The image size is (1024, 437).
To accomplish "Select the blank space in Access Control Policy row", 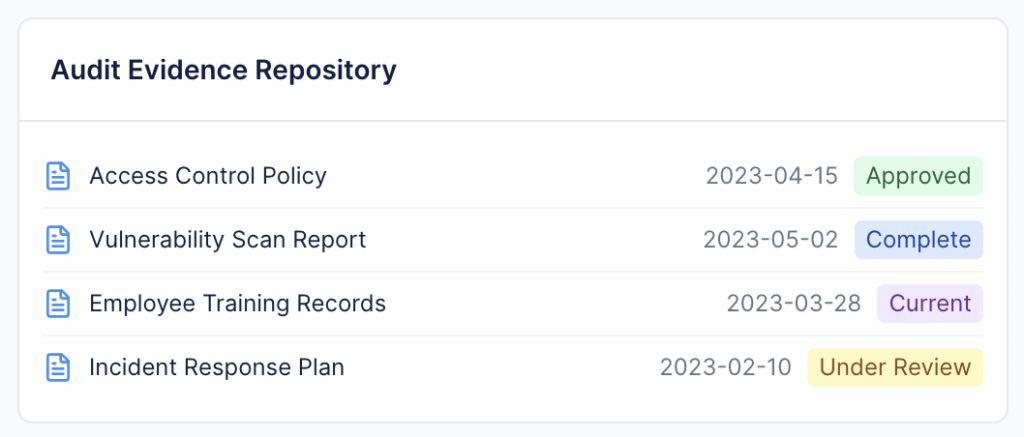I will pyautogui.click(x=515, y=176).
